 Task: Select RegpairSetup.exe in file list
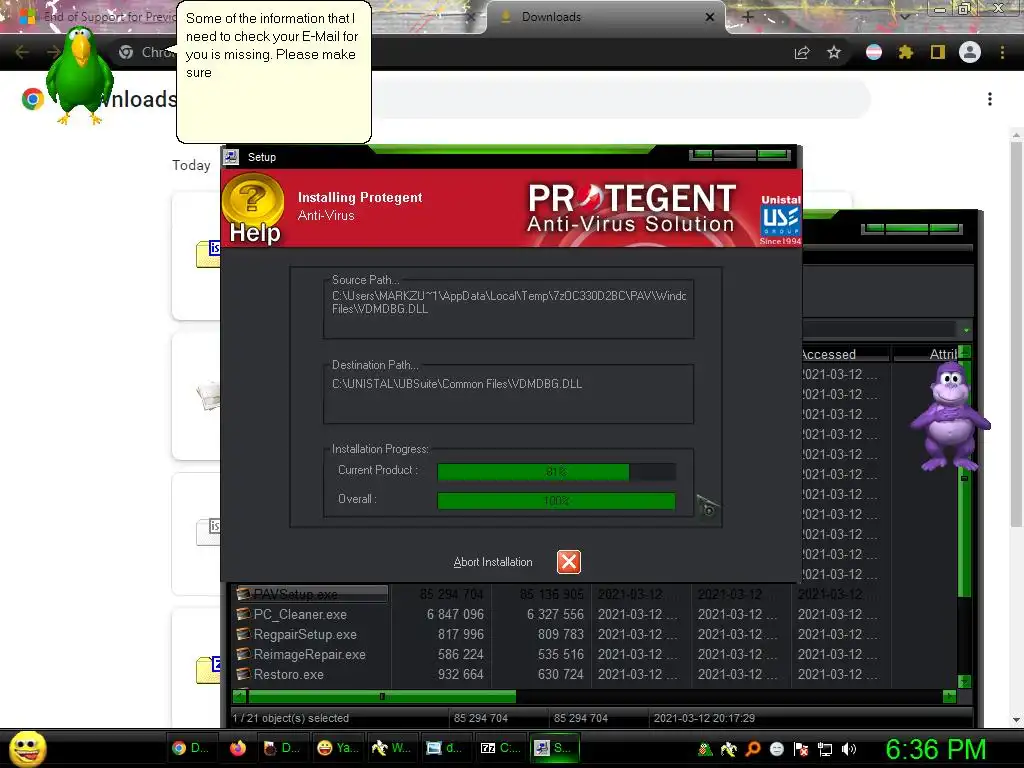[x=305, y=635]
